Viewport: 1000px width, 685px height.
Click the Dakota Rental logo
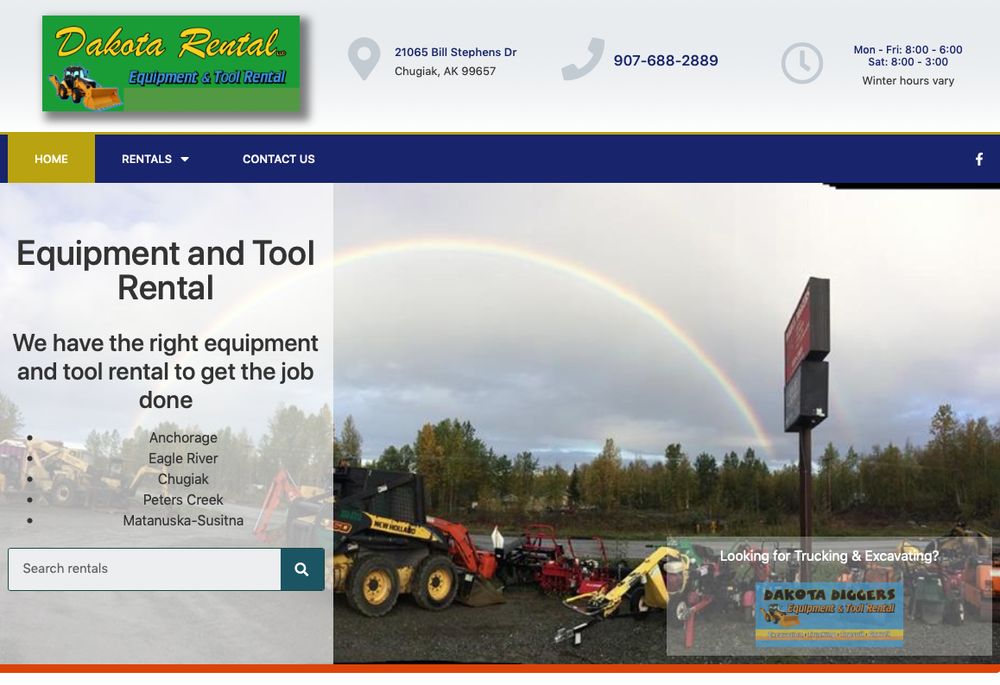171,63
